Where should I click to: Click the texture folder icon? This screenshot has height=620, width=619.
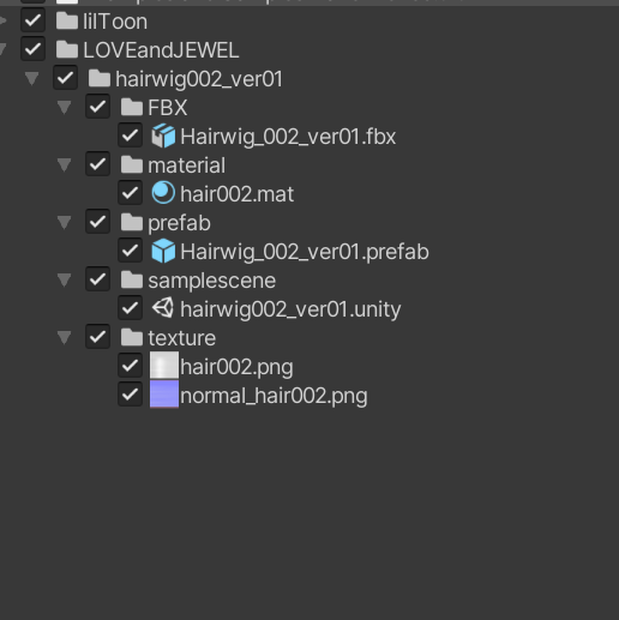pos(132,337)
